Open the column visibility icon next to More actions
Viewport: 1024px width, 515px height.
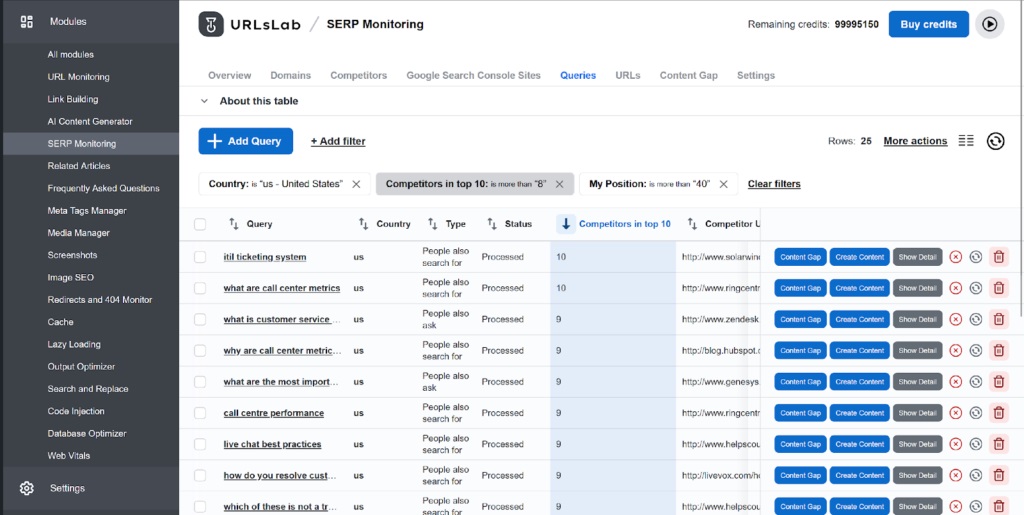pos(966,141)
